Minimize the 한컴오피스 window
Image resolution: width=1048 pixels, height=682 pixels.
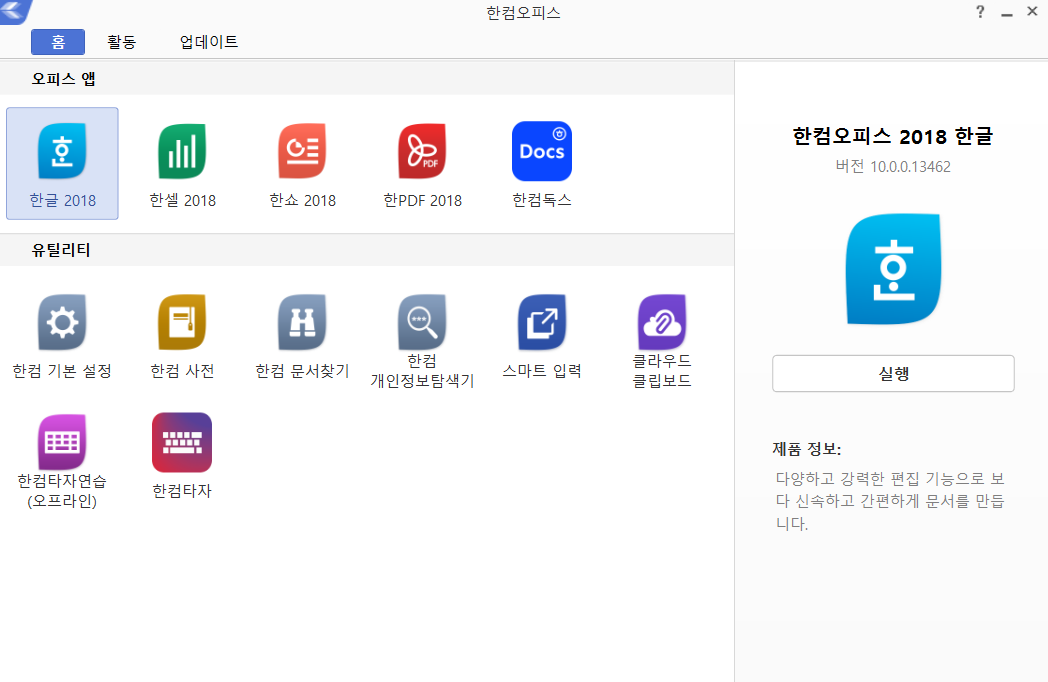point(1007,13)
